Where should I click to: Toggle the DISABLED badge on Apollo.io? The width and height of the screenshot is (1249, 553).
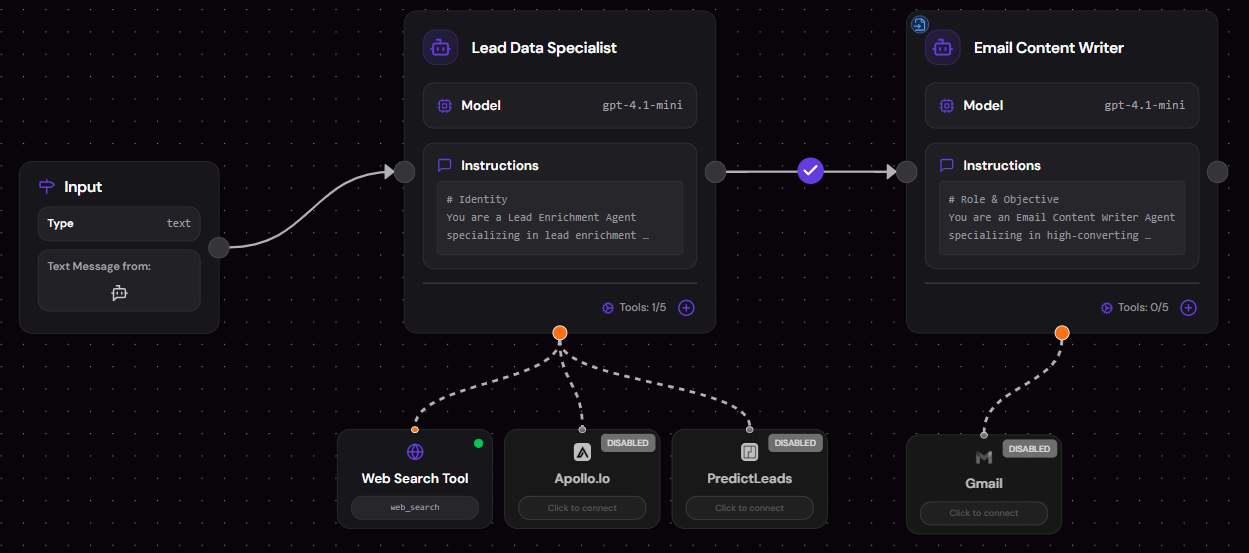pyautogui.click(x=628, y=443)
